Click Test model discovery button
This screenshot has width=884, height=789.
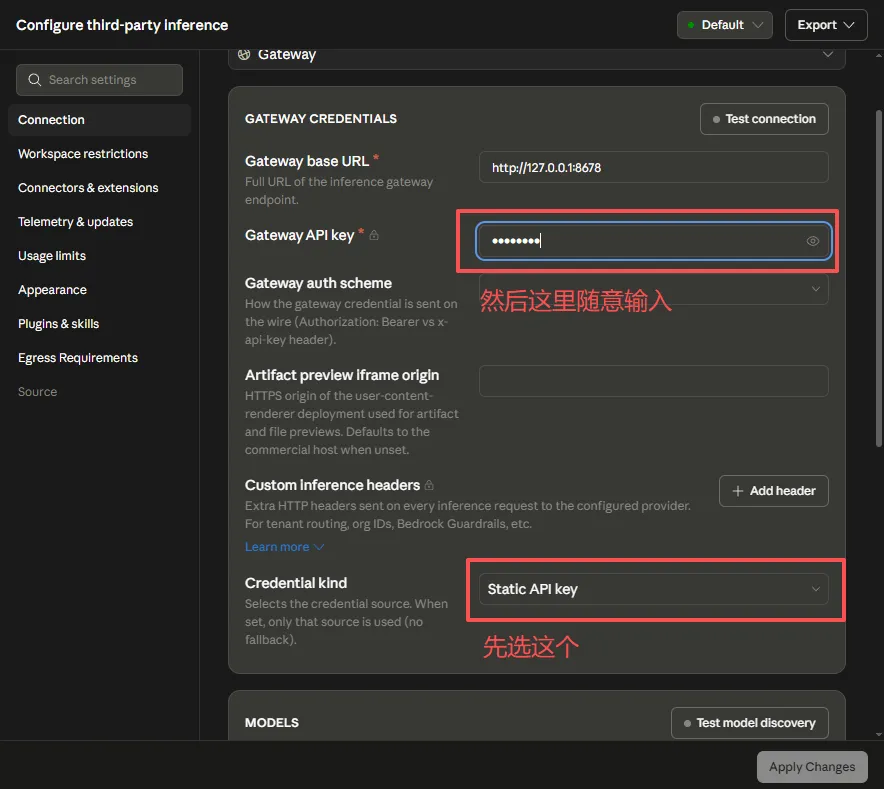click(x=750, y=723)
